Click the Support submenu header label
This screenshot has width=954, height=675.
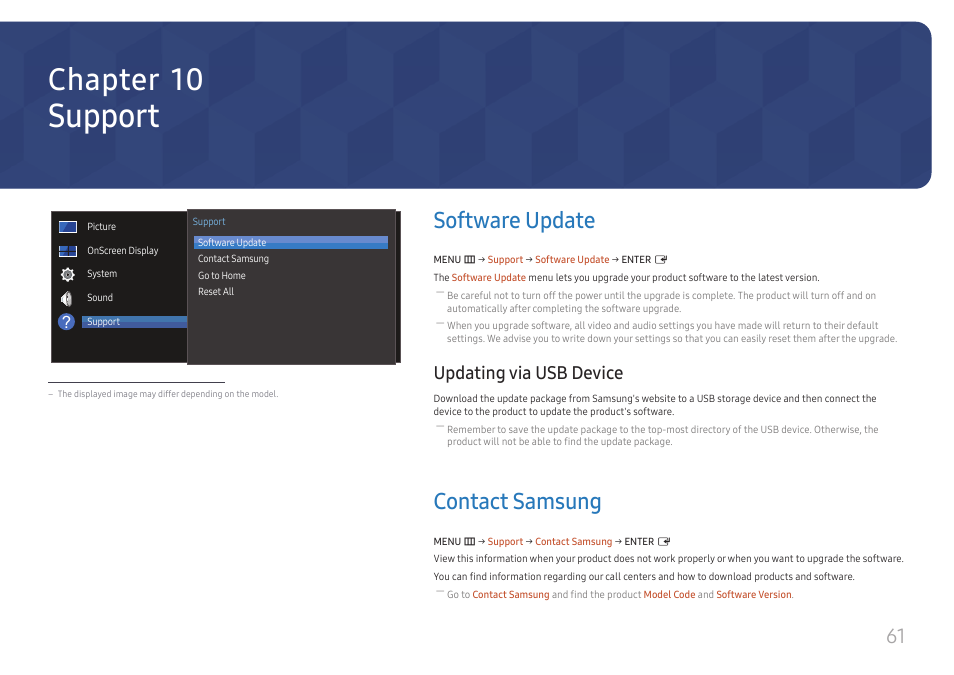[x=209, y=222]
